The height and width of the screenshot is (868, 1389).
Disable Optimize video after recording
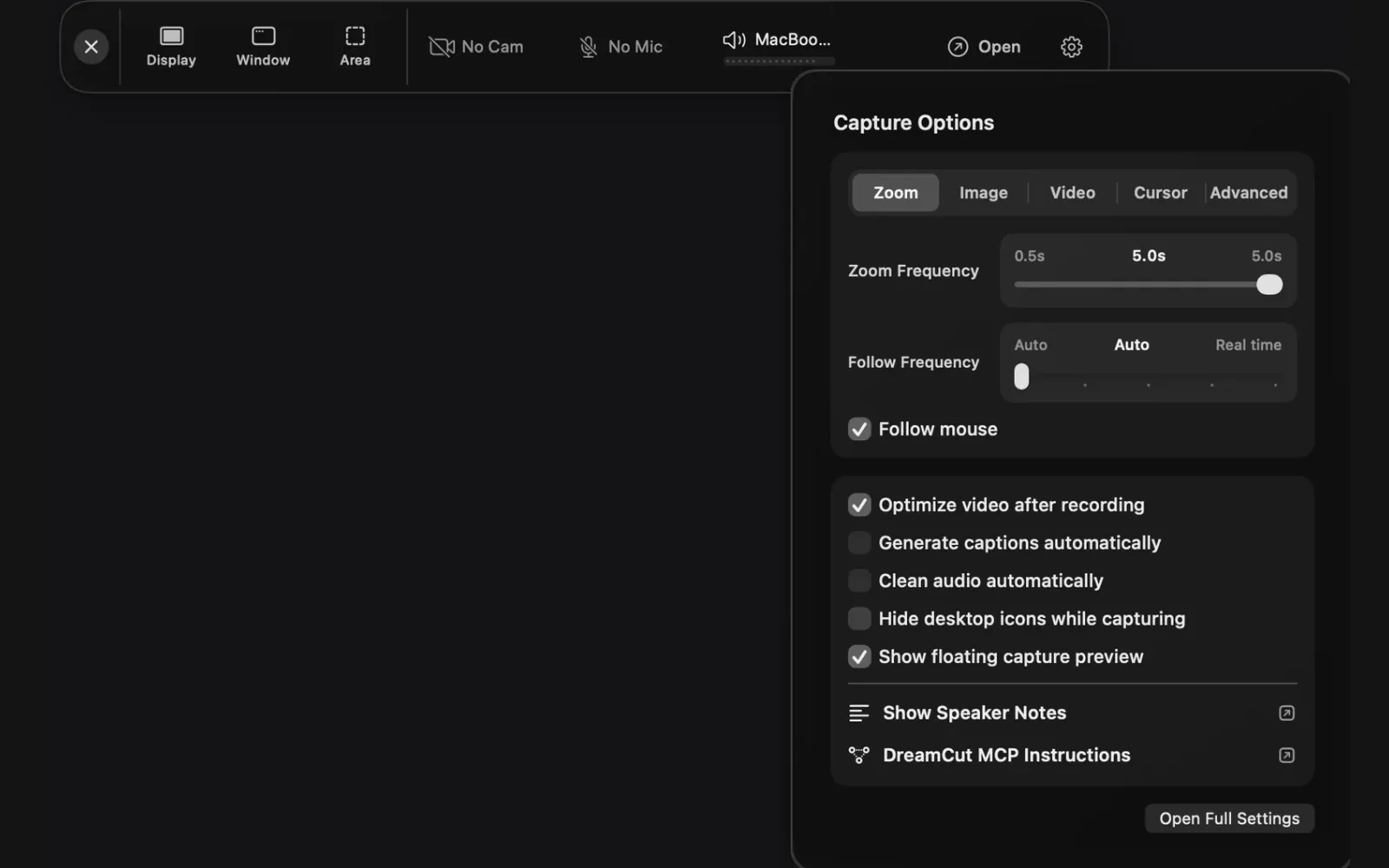pyautogui.click(x=859, y=505)
